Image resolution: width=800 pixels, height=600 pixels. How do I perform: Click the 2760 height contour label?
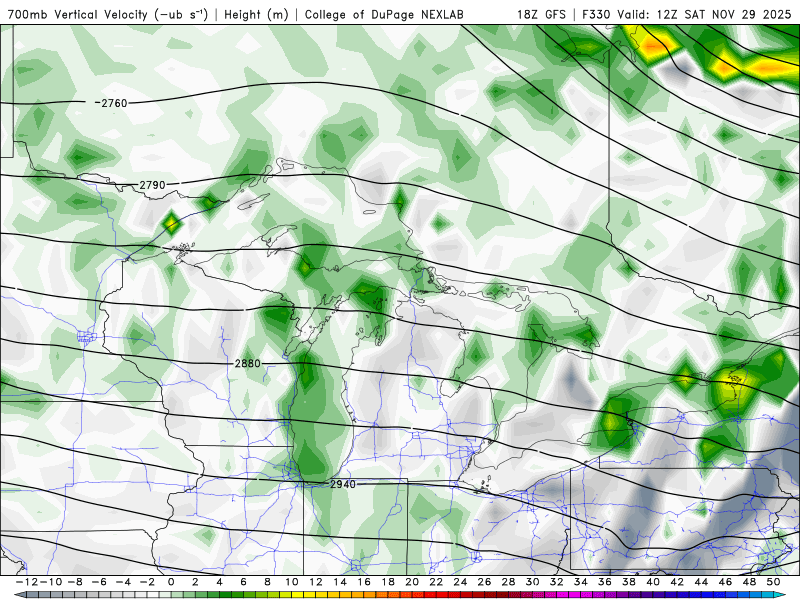click(x=111, y=103)
